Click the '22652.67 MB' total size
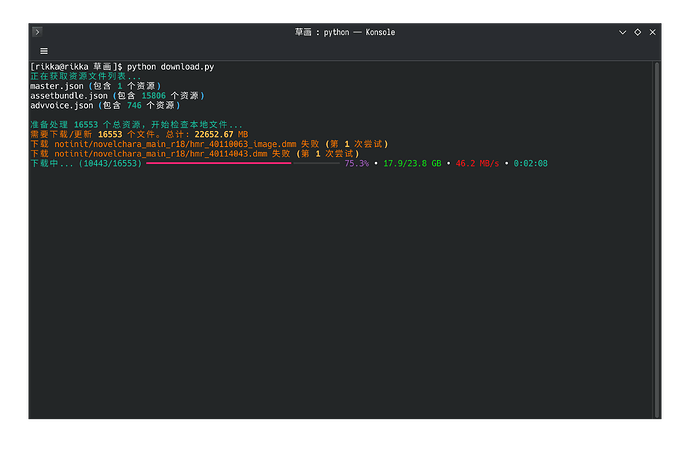Screen dimensions: 690x452 [x=221, y=134]
